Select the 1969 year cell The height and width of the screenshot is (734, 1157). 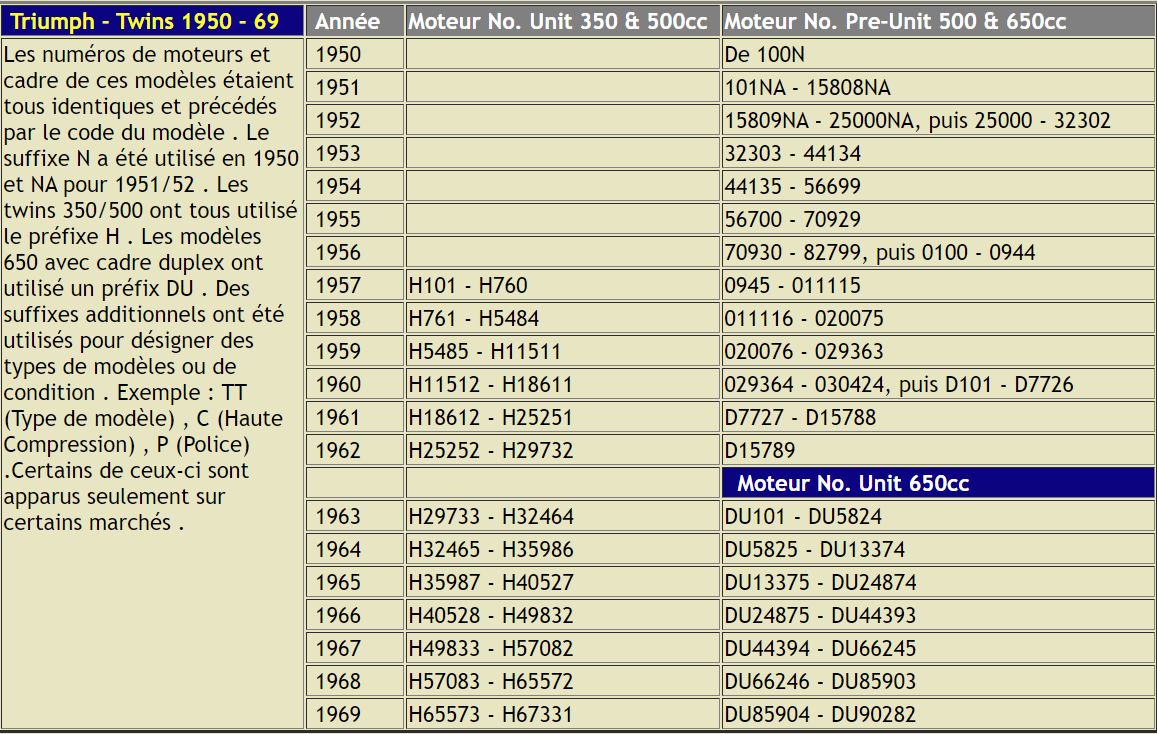[x=338, y=715]
